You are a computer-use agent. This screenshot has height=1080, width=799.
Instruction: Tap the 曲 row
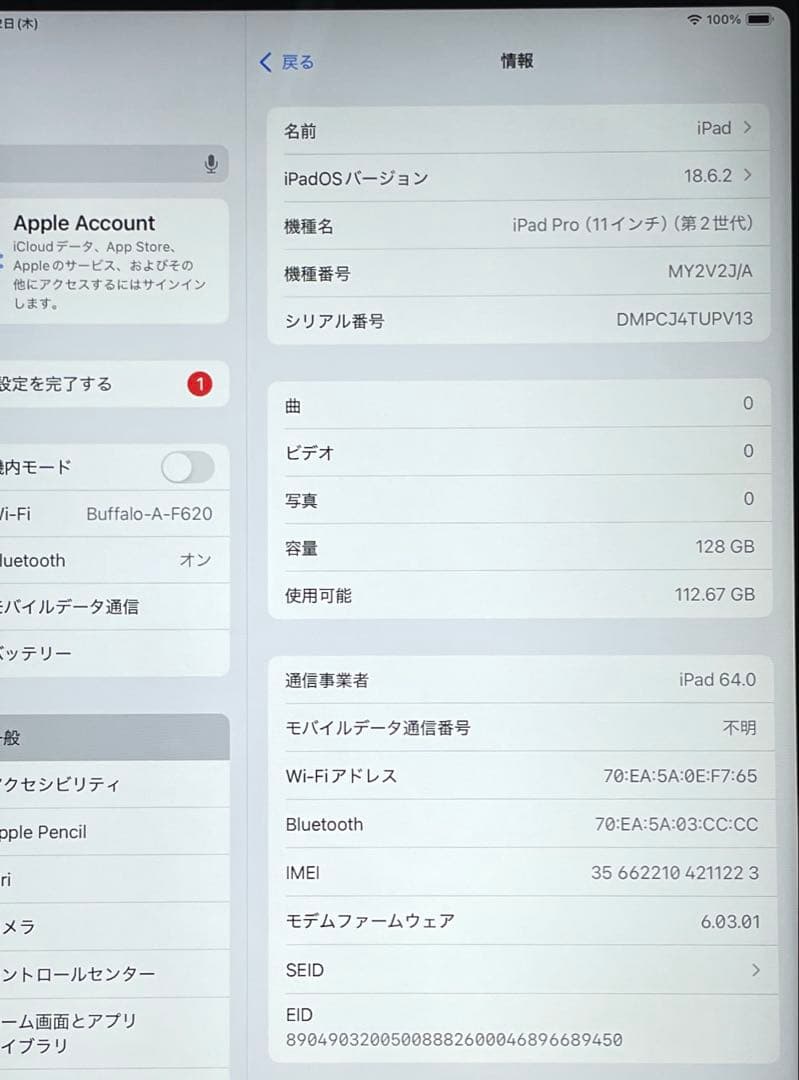pos(519,404)
